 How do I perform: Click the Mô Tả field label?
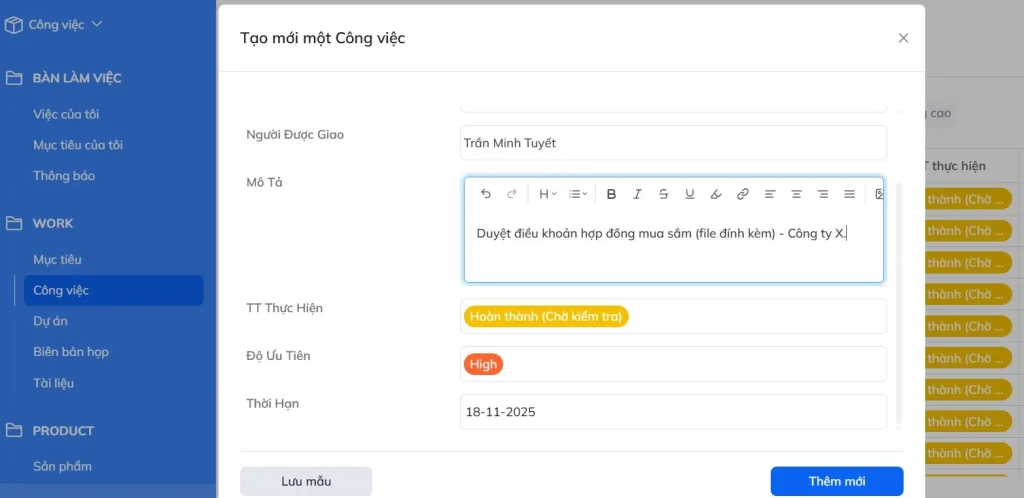coord(264,182)
